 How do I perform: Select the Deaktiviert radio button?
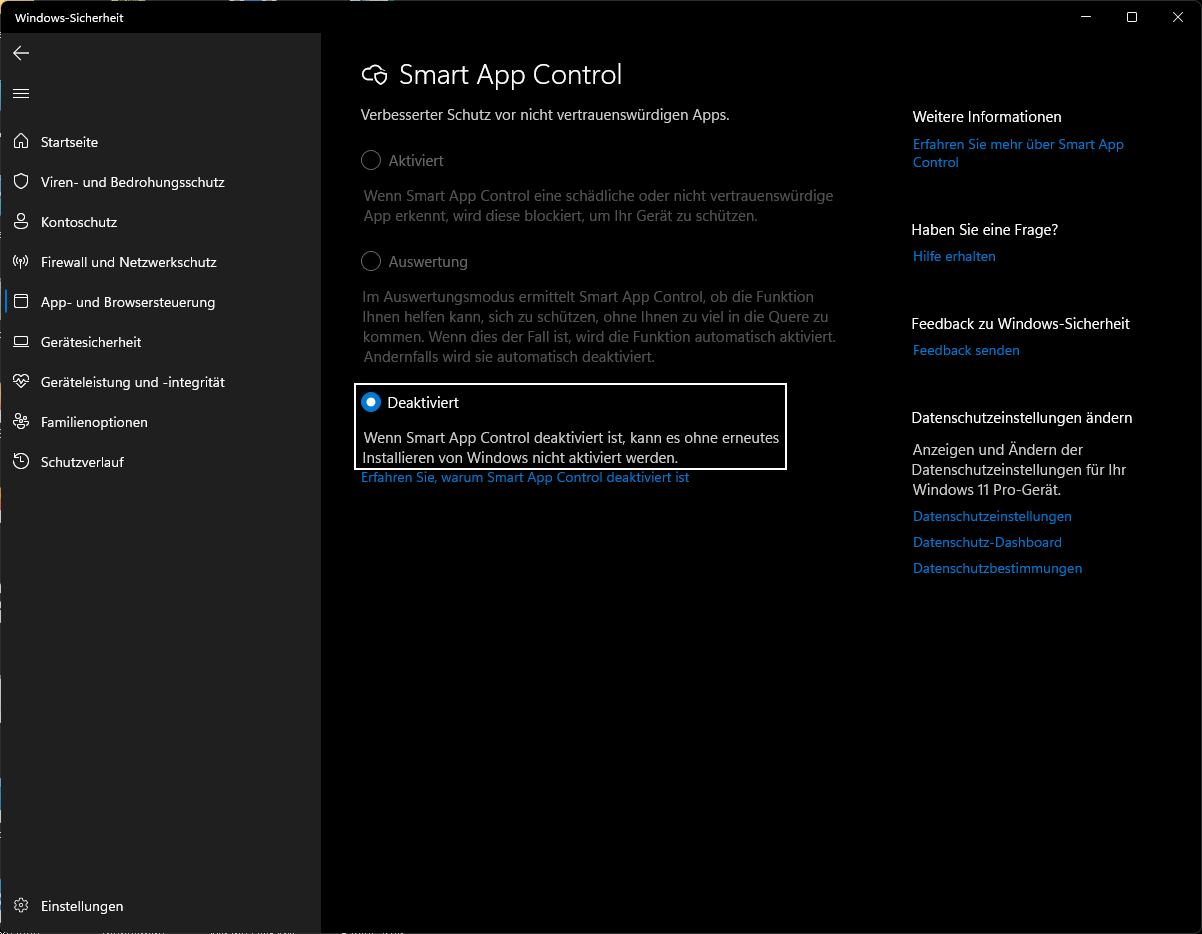tap(371, 402)
